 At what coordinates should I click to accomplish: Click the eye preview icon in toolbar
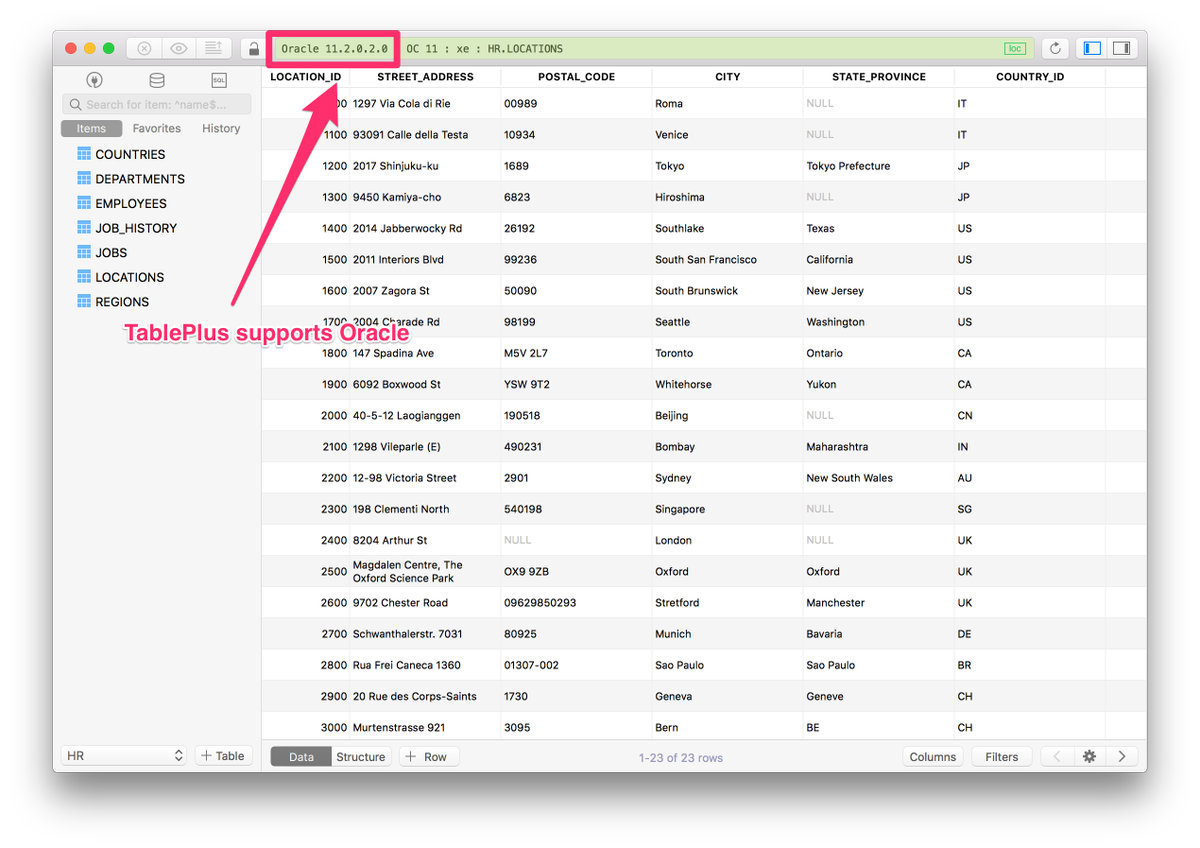[178, 47]
